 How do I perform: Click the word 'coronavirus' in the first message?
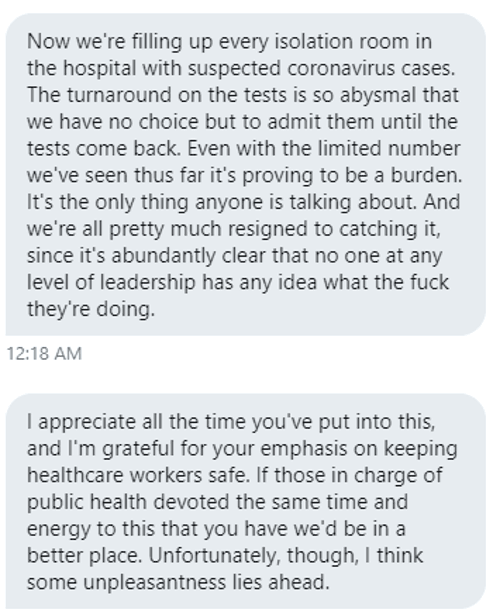pos(341,68)
